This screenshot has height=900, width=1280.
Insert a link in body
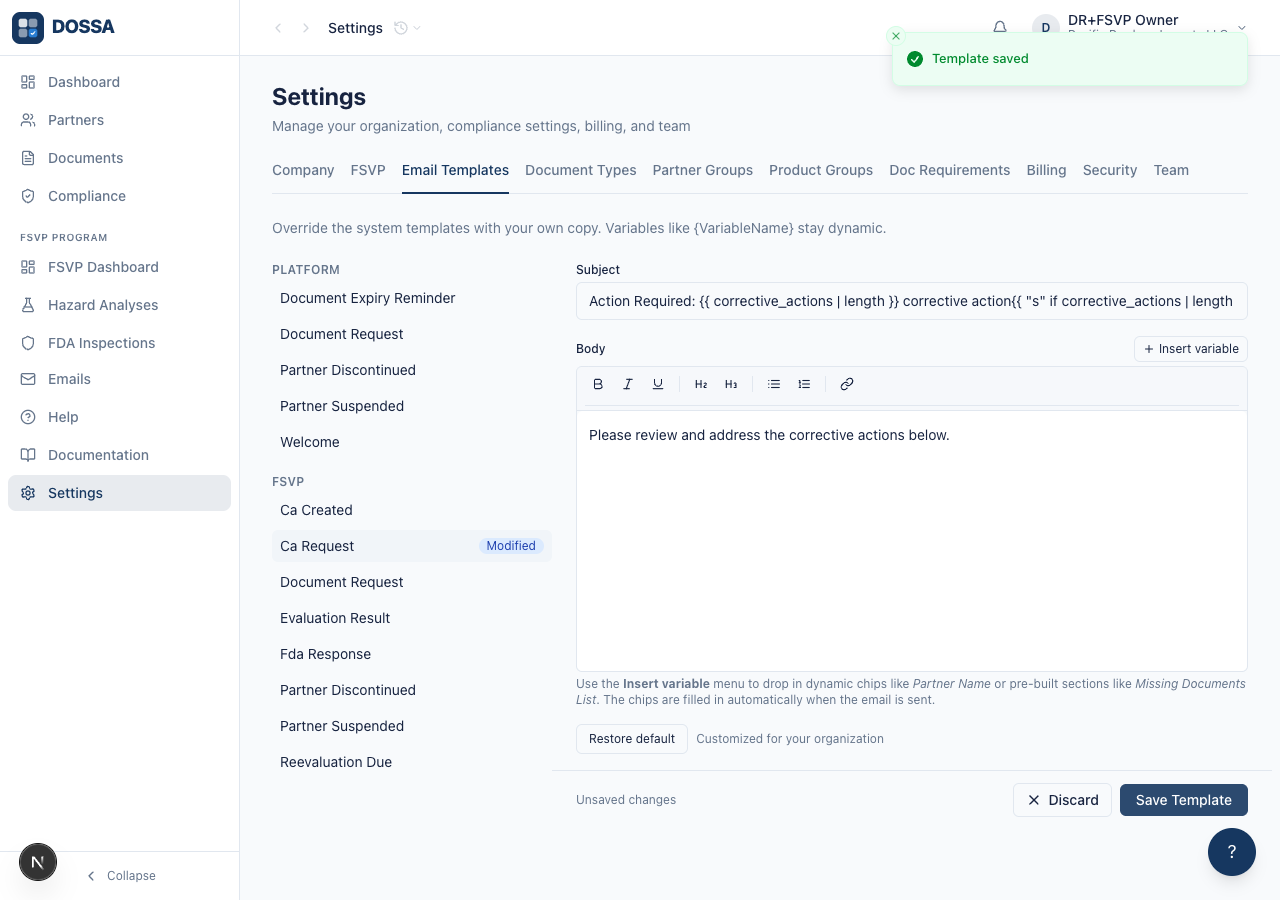pos(847,384)
